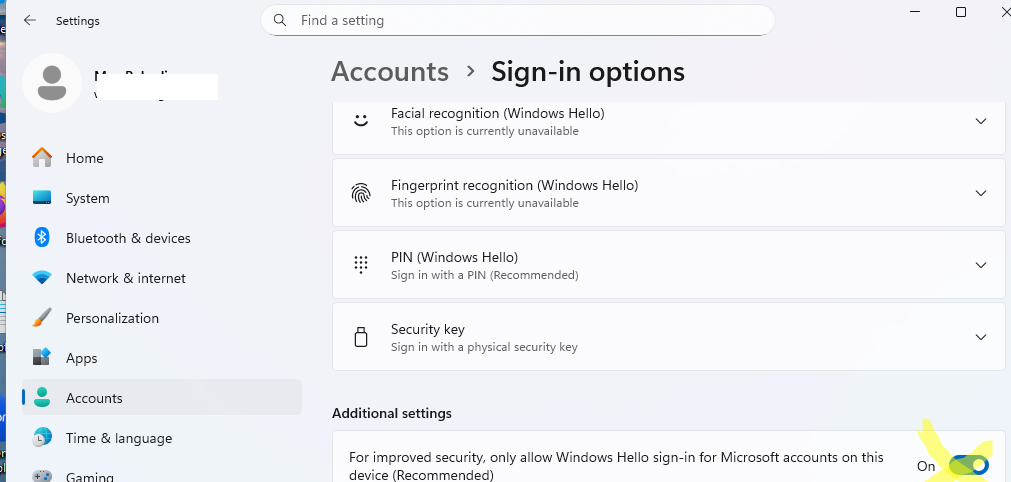Turn off Windows Hello only sign-in toggle
The height and width of the screenshot is (482, 1011).
point(969,465)
